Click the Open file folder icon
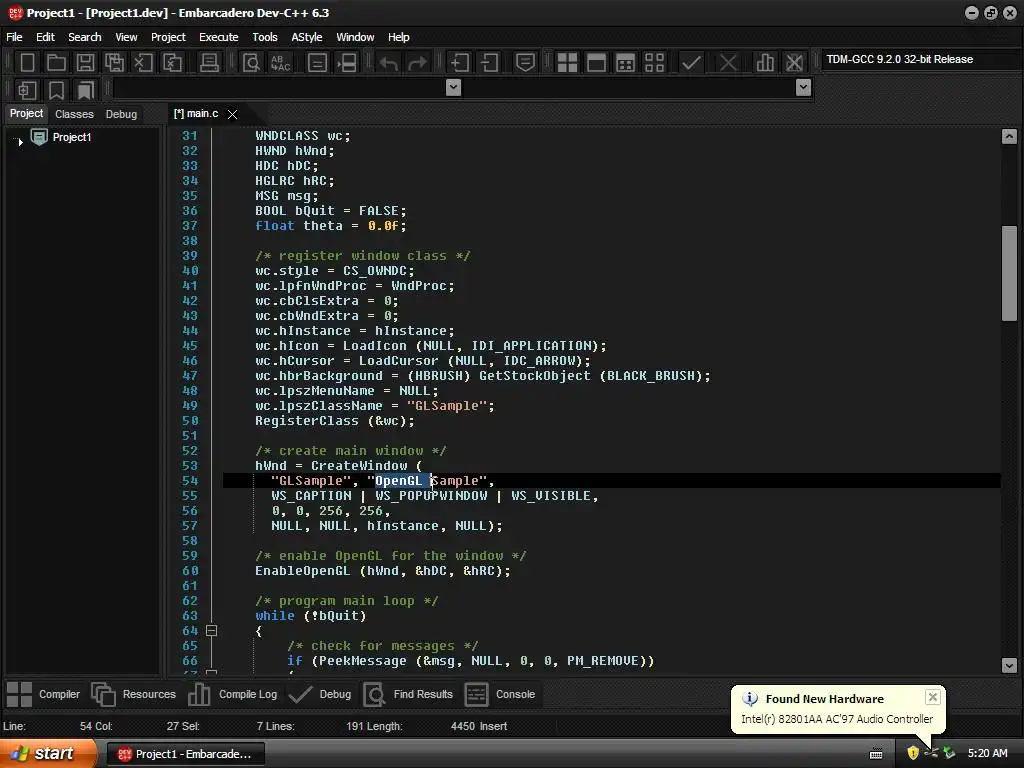Viewport: 1024px width, 768px height. point(56,63)
